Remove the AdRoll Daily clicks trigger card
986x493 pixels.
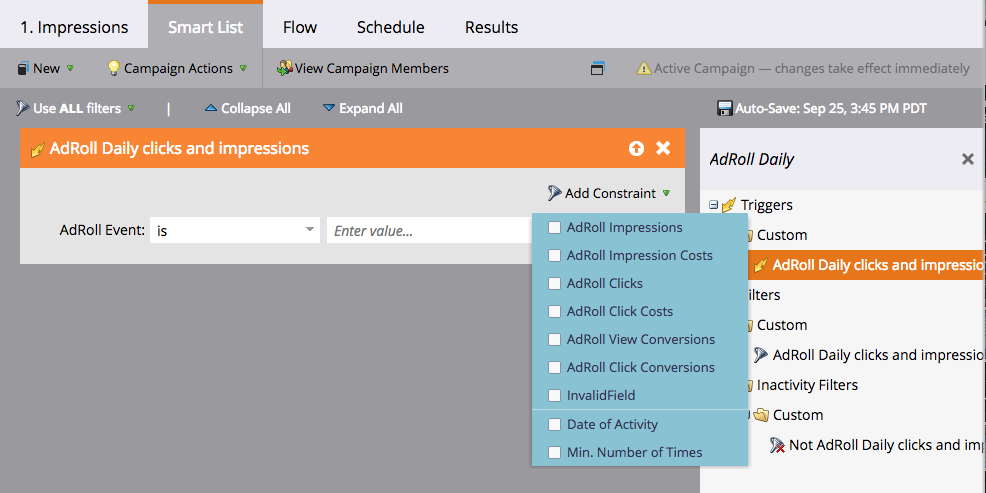pos(663,148)
